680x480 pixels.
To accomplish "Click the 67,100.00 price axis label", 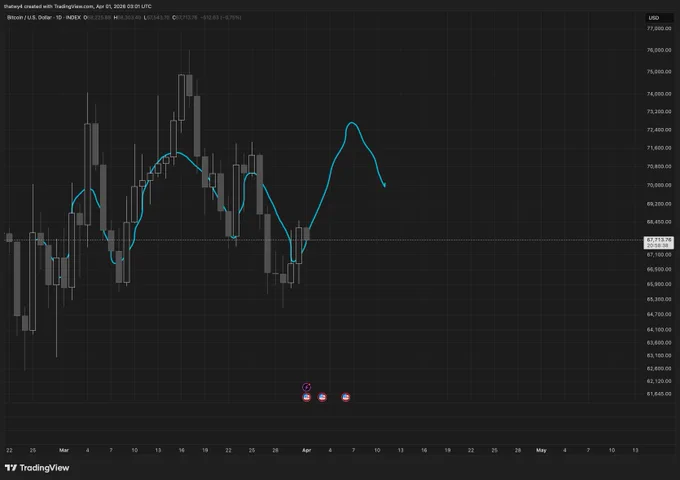I will coord(659,255).
